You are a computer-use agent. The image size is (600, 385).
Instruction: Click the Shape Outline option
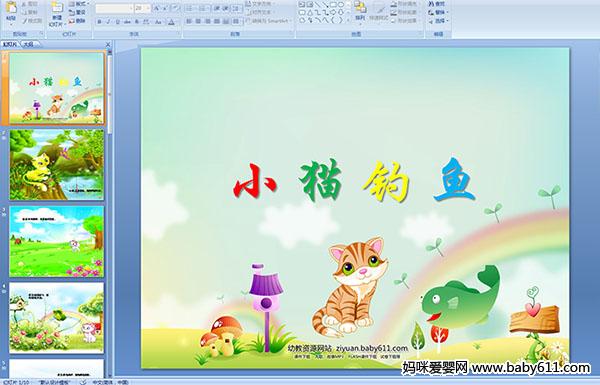point(405,12)
